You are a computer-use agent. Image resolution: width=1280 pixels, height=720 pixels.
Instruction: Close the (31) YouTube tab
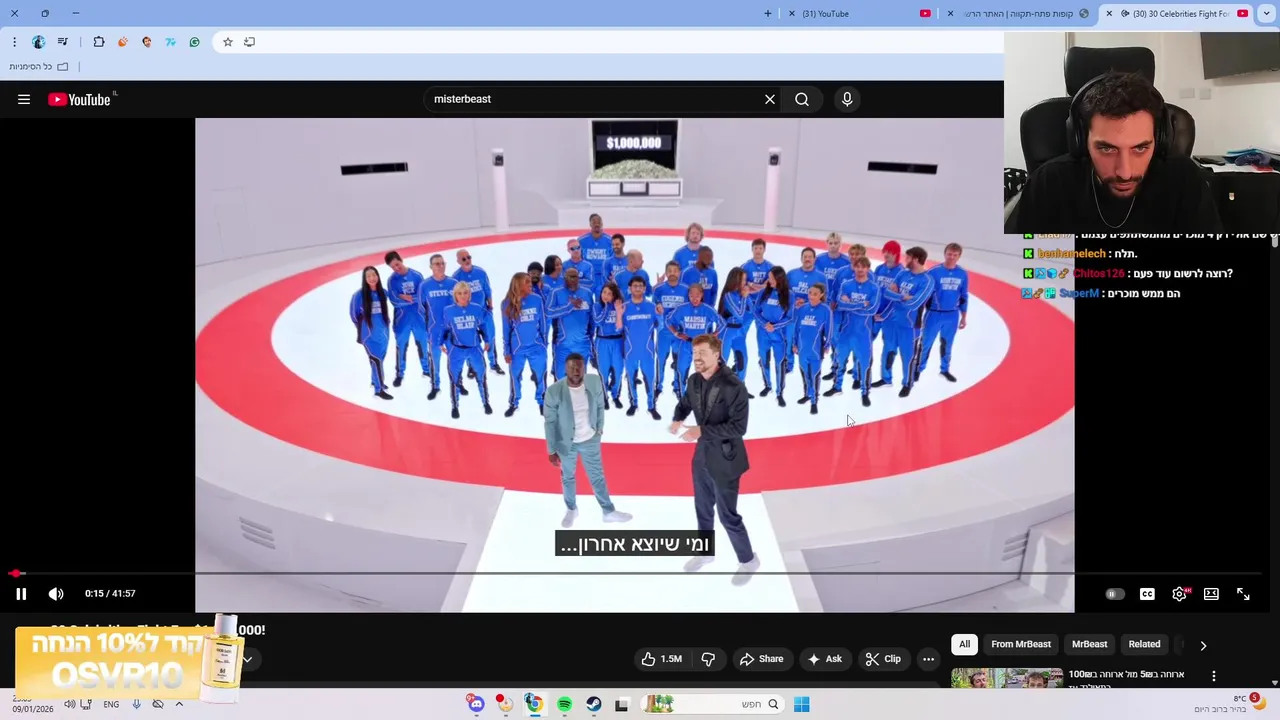792,13
